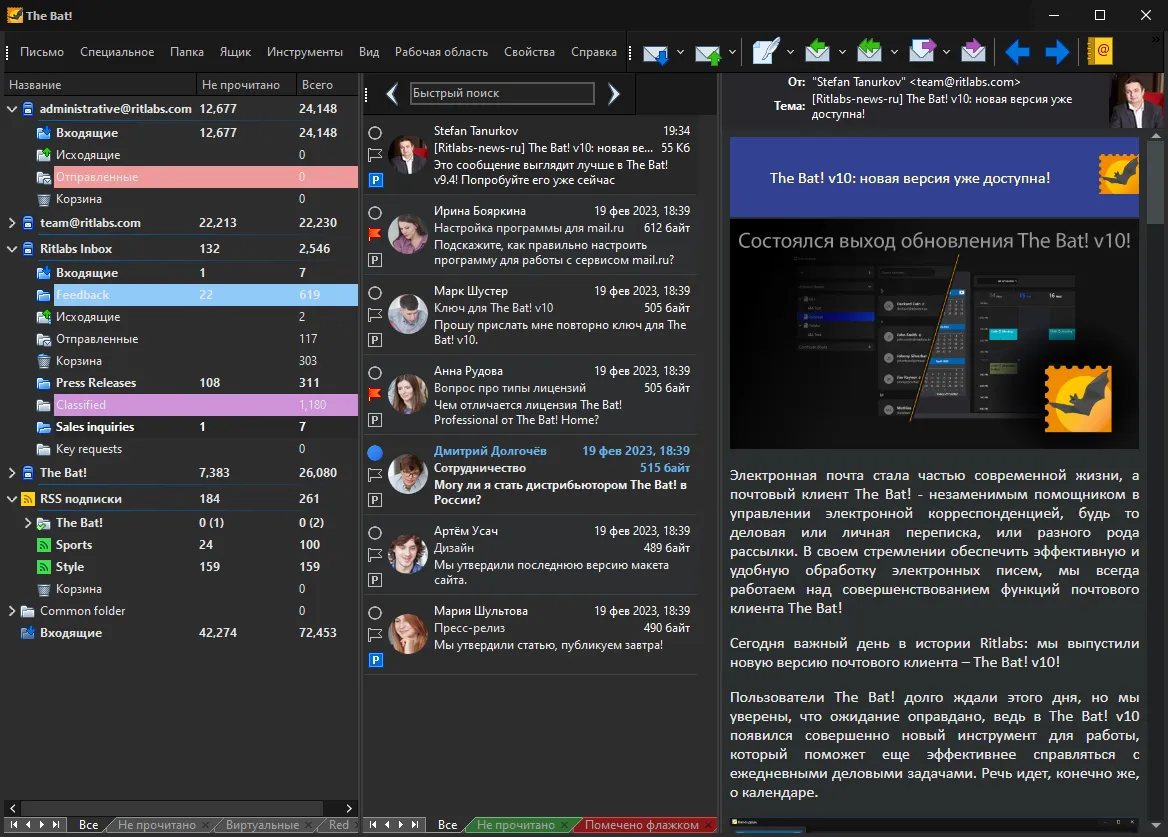Open the Письмо menu
1168x837 pixels.
(42, 52)
